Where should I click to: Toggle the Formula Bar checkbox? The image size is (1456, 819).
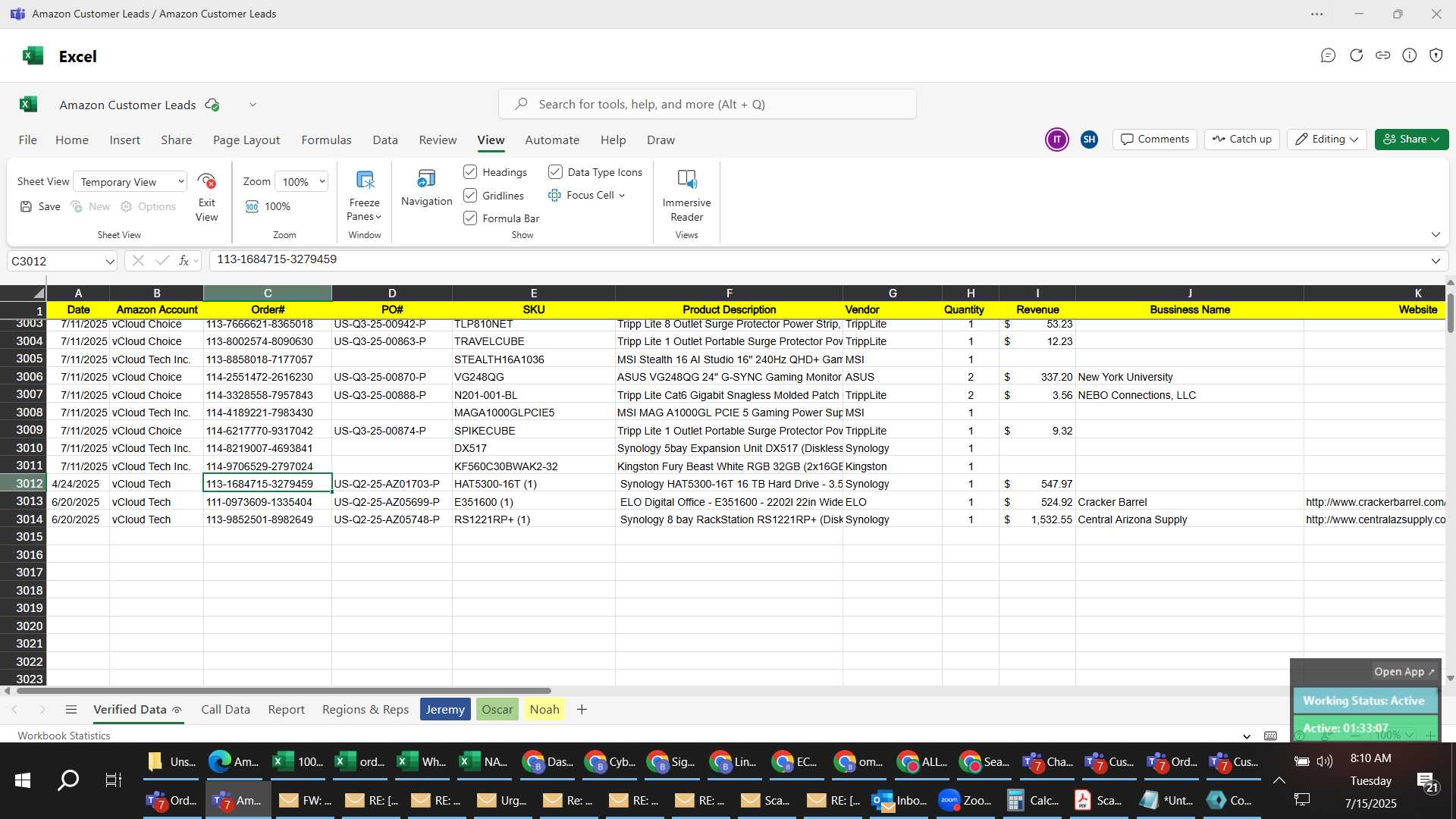coord(470,218)
